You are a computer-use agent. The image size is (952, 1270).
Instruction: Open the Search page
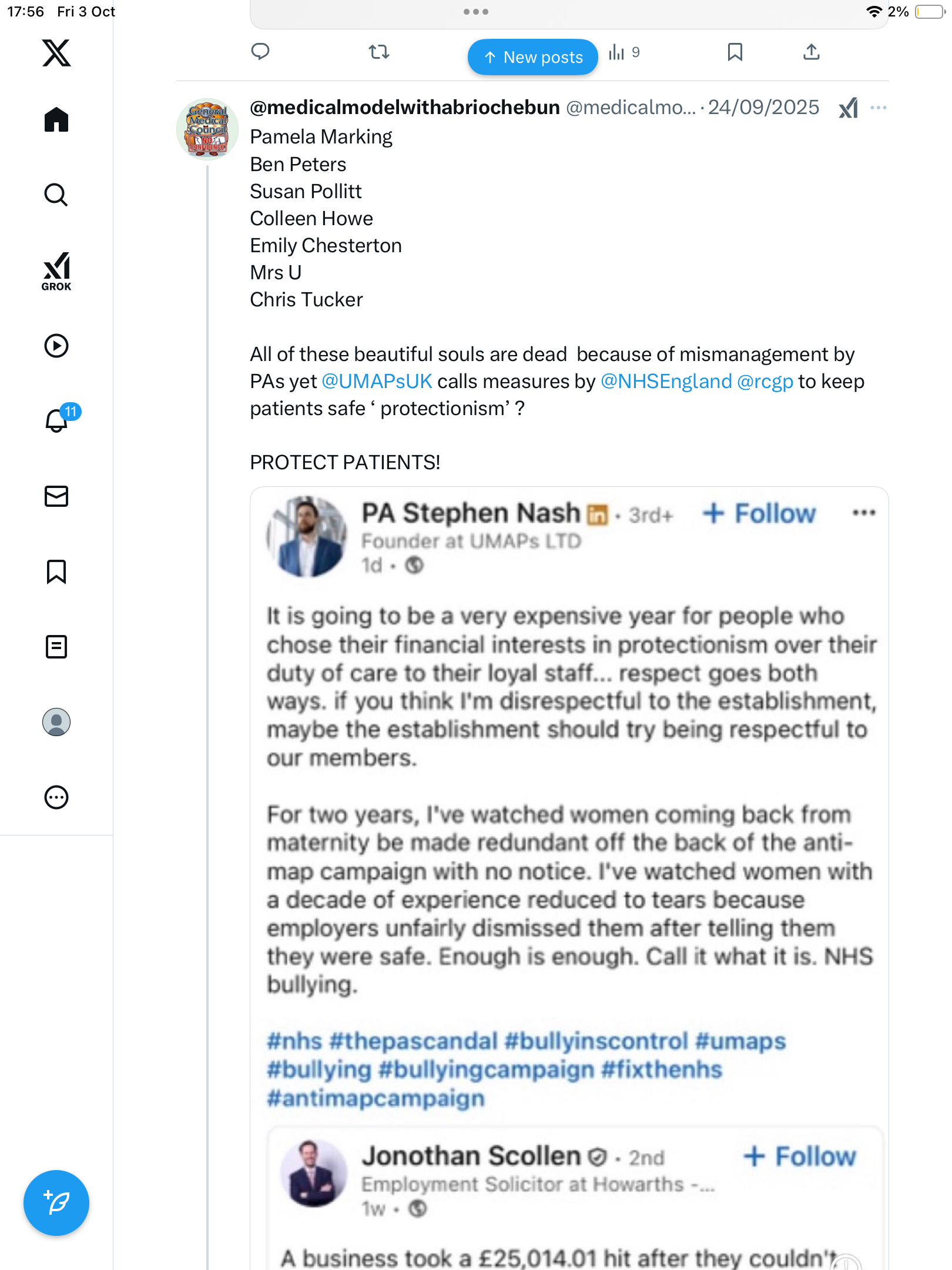56,195
